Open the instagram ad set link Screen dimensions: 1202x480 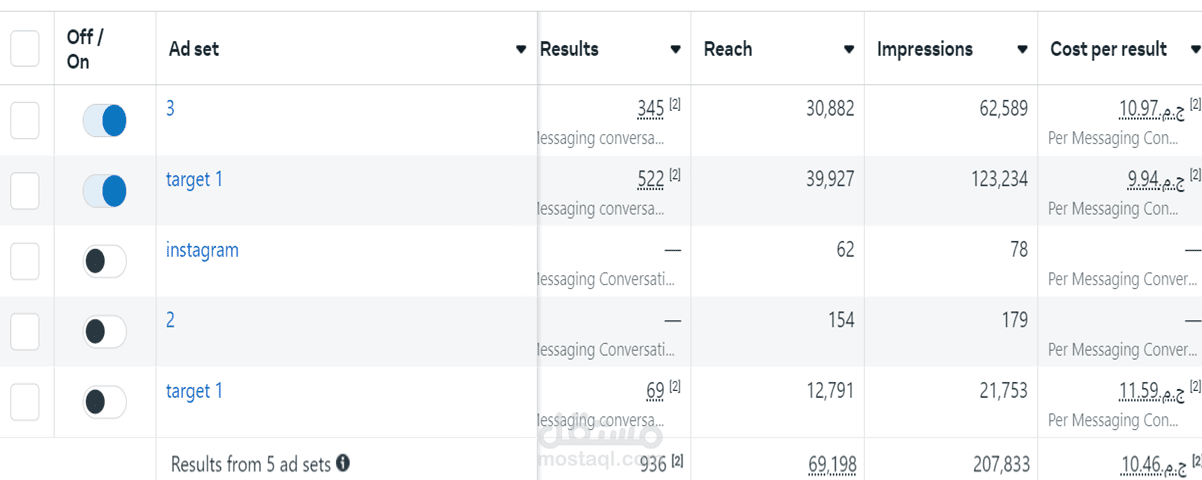[202, 250]
